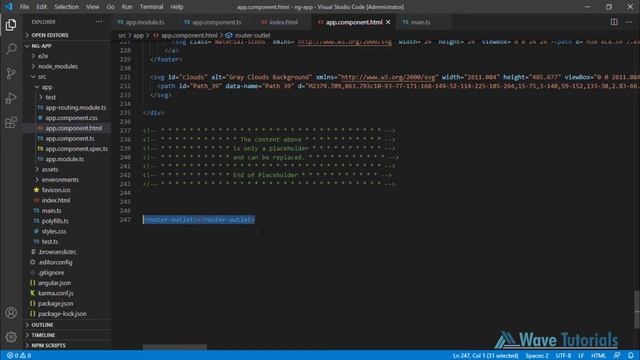Open the Help menu
The image size is (640, 360).
click(x=177, y=7)
